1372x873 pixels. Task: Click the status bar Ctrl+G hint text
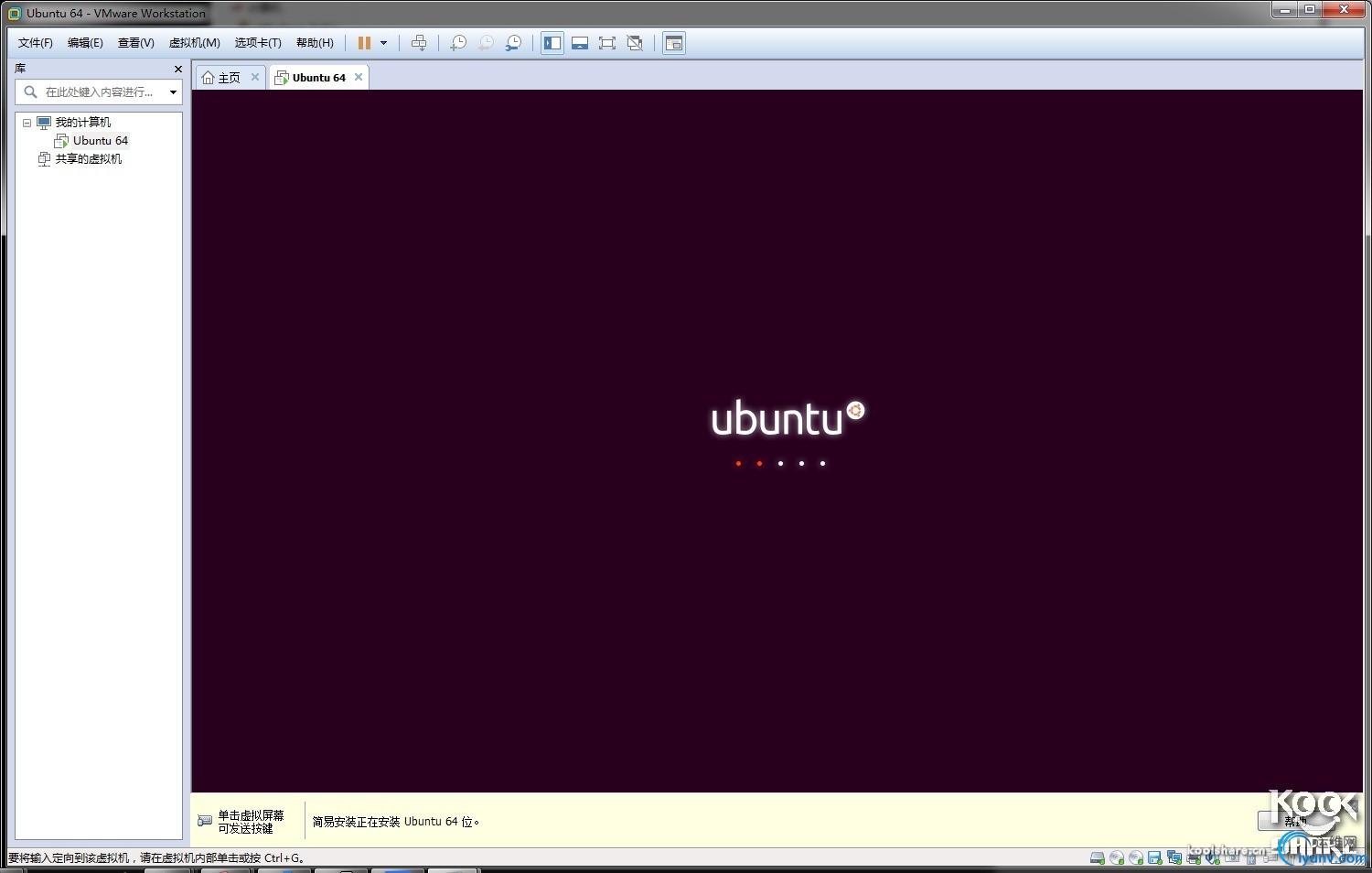(x=156, y=858)
